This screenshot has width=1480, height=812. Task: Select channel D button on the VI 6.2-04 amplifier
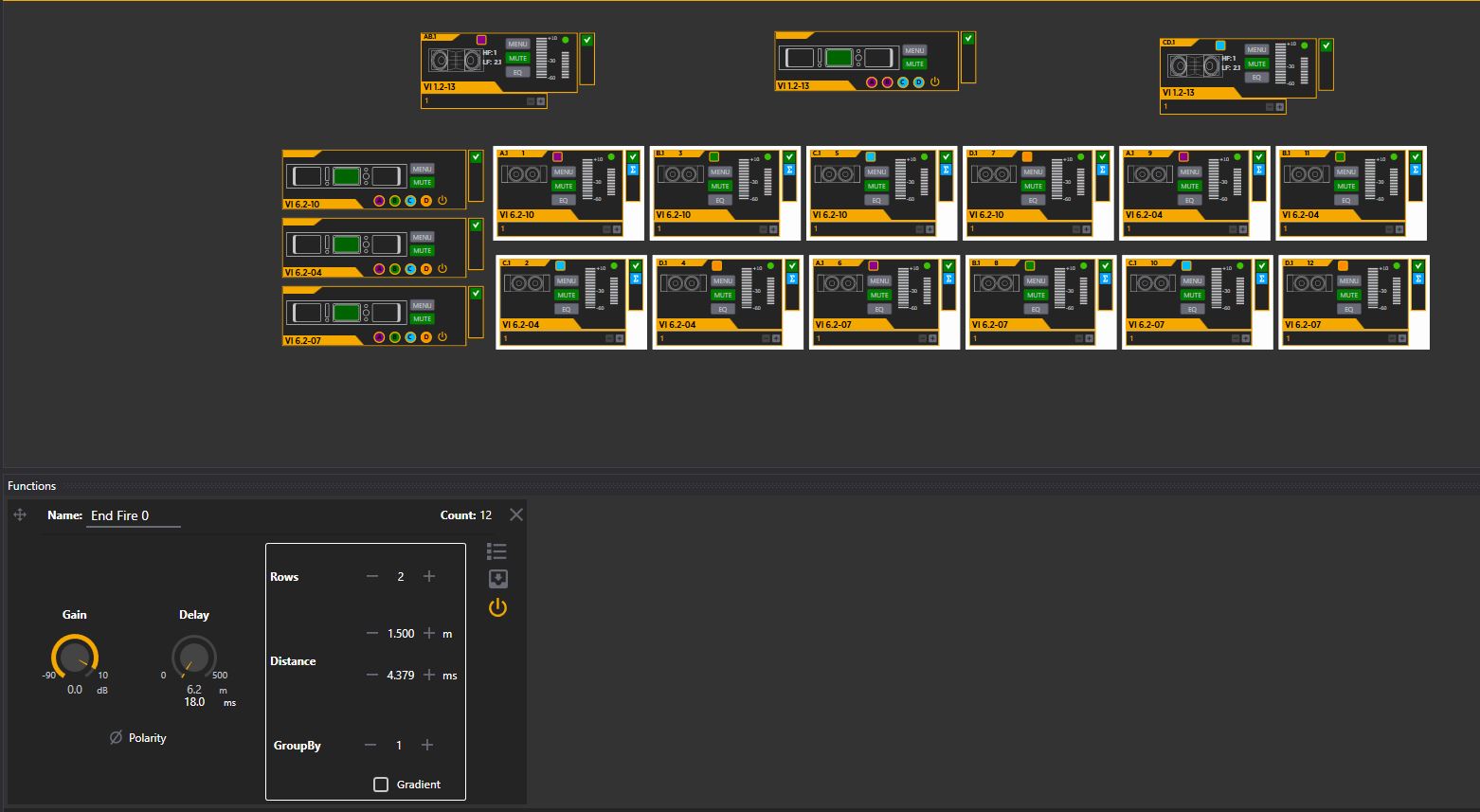click(426, 268)
